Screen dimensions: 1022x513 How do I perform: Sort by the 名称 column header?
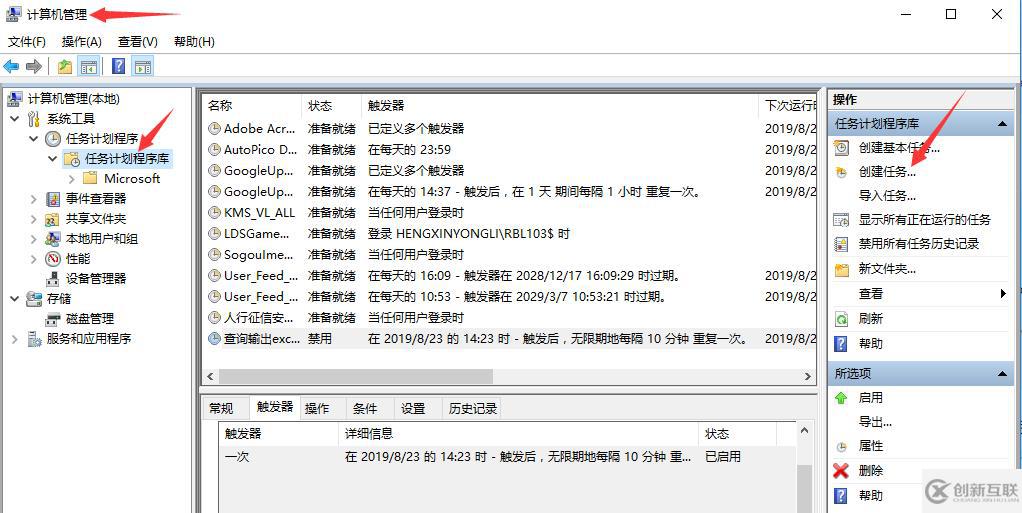(252, 106)
